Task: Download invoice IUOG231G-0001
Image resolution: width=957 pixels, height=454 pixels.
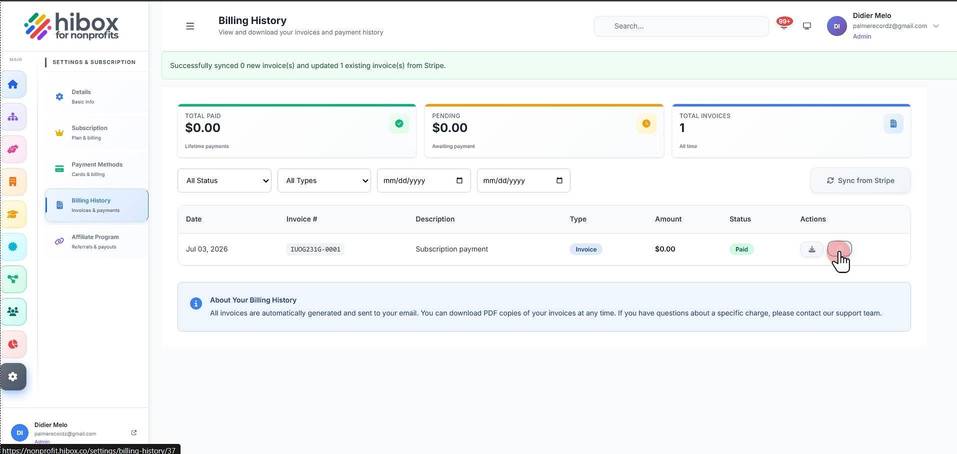Action: pyautogui.click(x=812, y=250)
